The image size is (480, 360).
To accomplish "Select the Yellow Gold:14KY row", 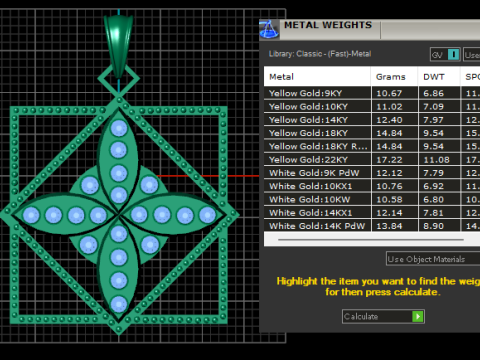I will (372, 120).
